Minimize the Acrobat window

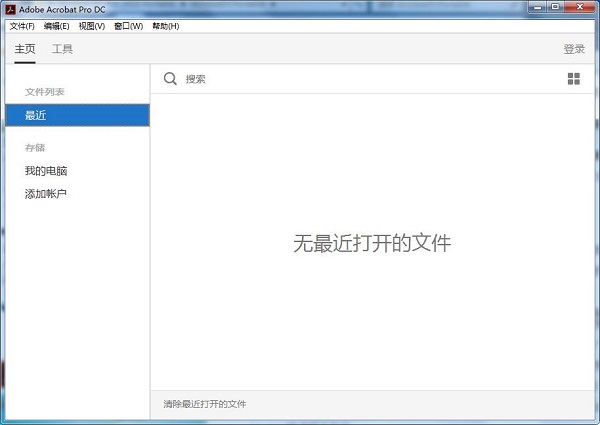coord(538,7)
